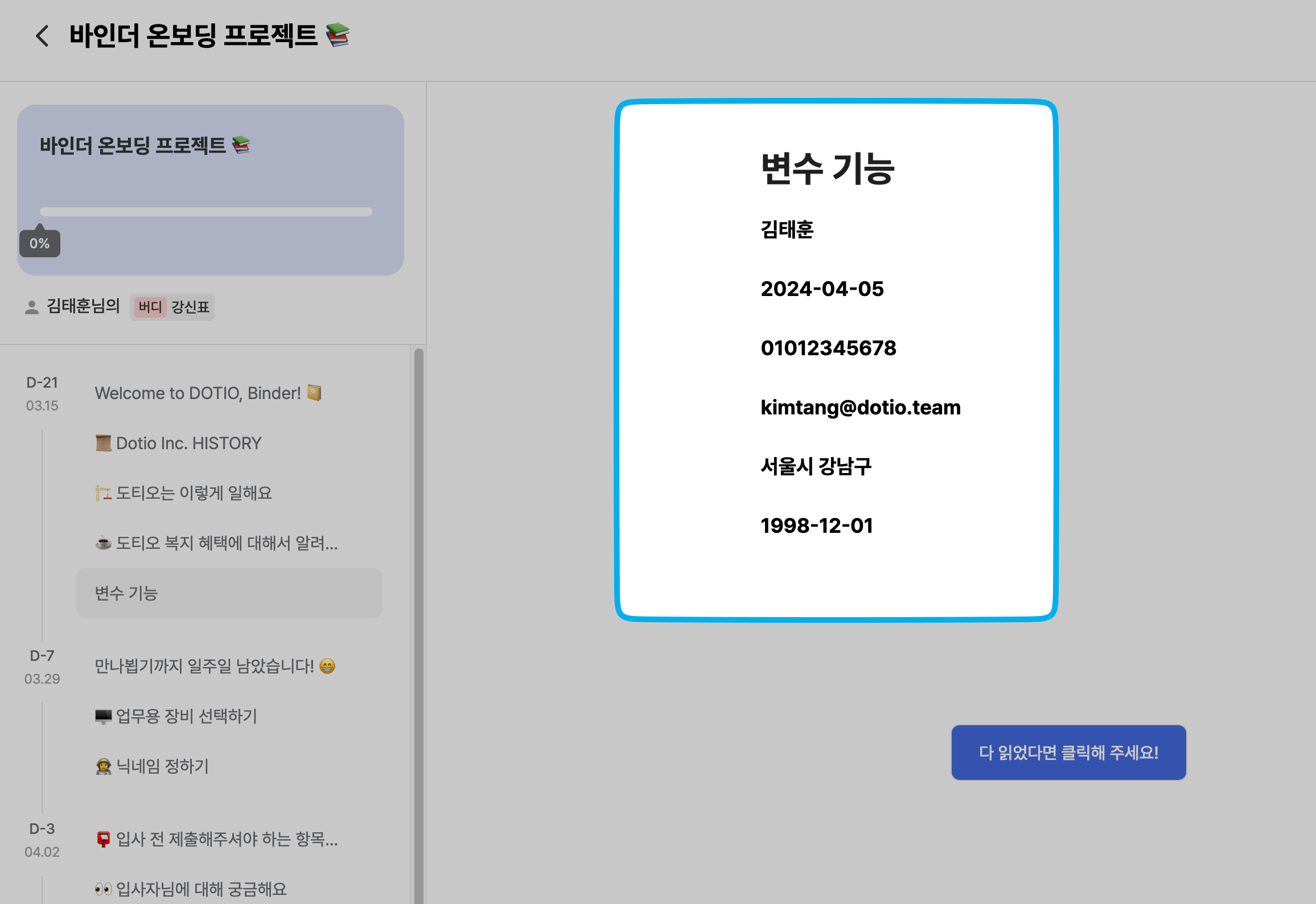This screenshot has height=904, width=1316.
Task: Select 닉네임 정하기 item
Action: pyautogui.click(x=152, y=766)
